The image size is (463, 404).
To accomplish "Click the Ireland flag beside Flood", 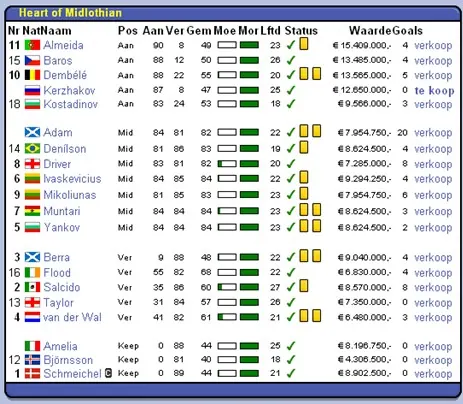I will [x=32, y=273].
